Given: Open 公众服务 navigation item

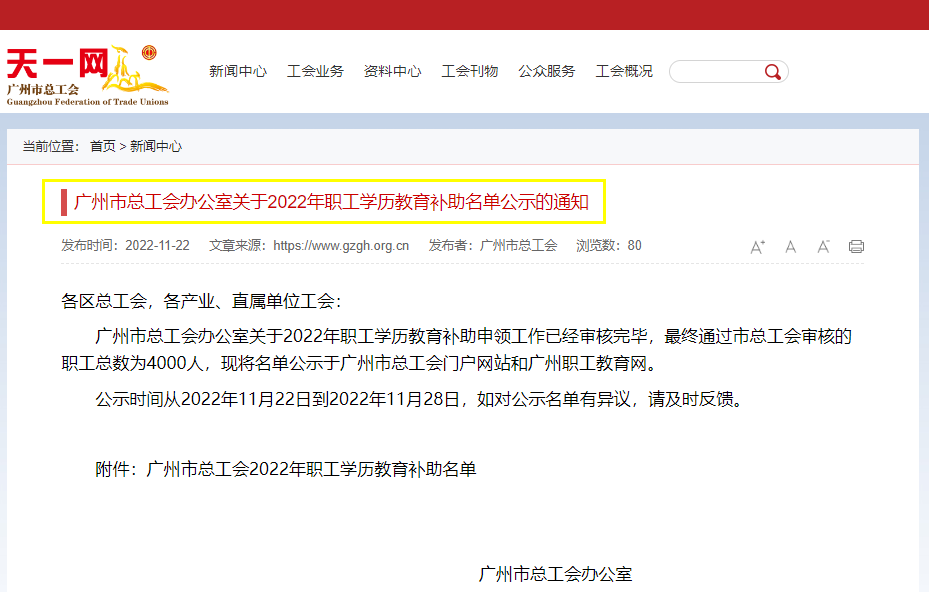Looking at the screenshot, I should [x=546, y=71].
